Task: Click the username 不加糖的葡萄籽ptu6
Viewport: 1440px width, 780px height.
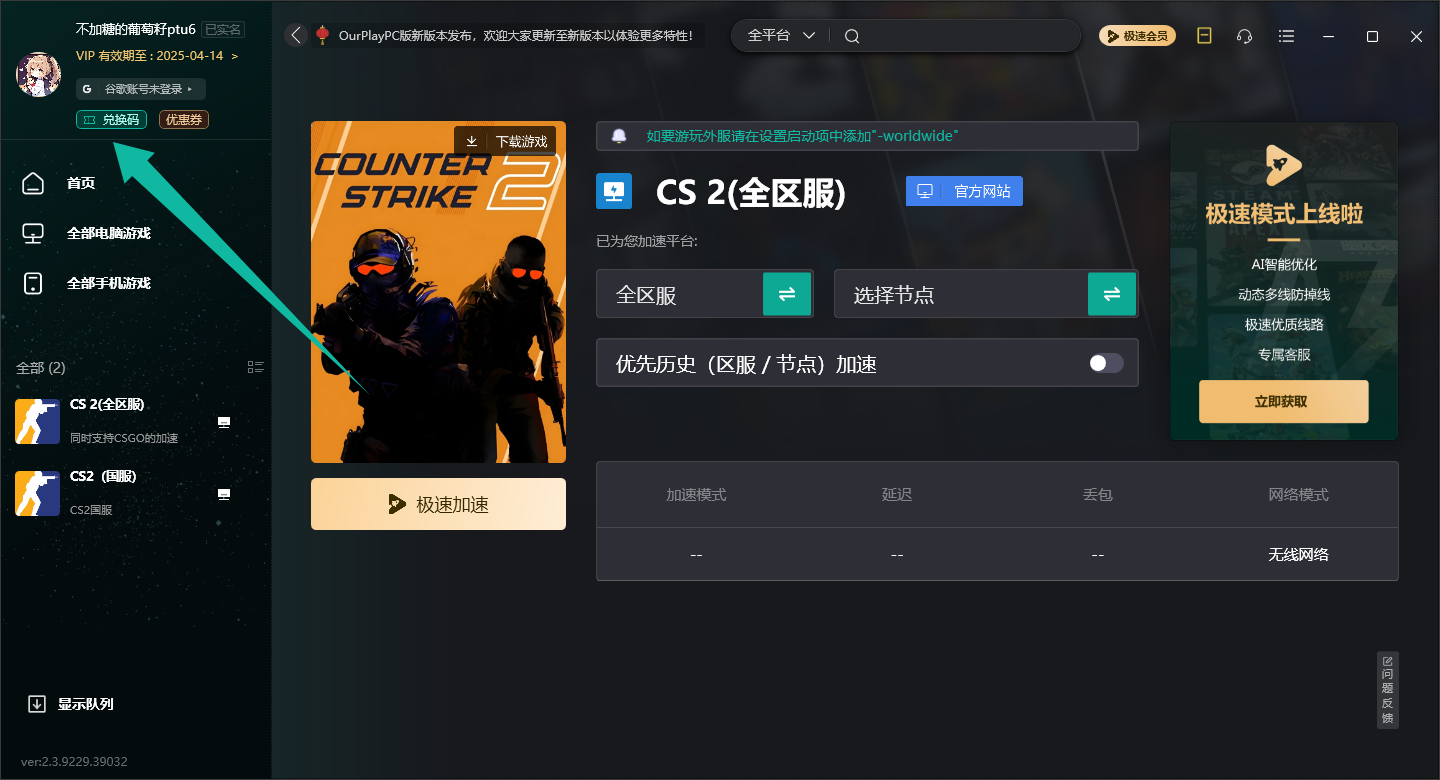Action: tap(136, 30)
